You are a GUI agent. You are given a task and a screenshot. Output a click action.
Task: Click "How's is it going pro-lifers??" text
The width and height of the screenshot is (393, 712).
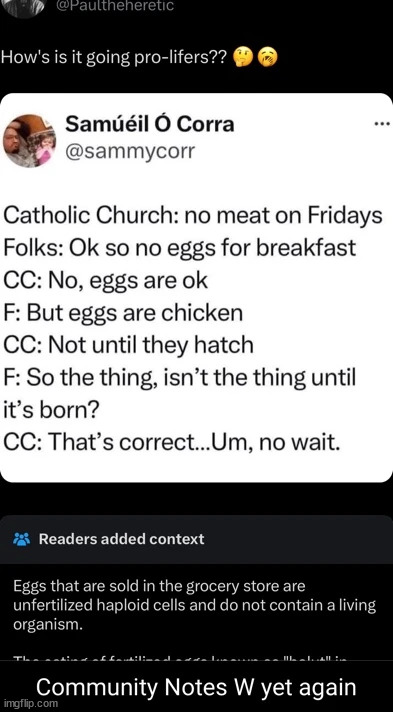pos(114,59)
